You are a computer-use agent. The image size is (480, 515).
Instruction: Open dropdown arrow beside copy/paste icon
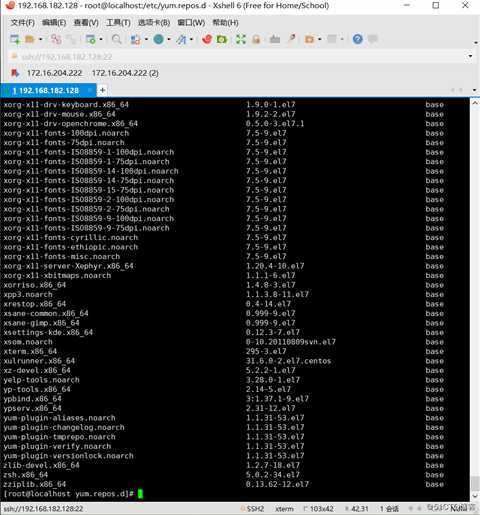click(146, 39)
